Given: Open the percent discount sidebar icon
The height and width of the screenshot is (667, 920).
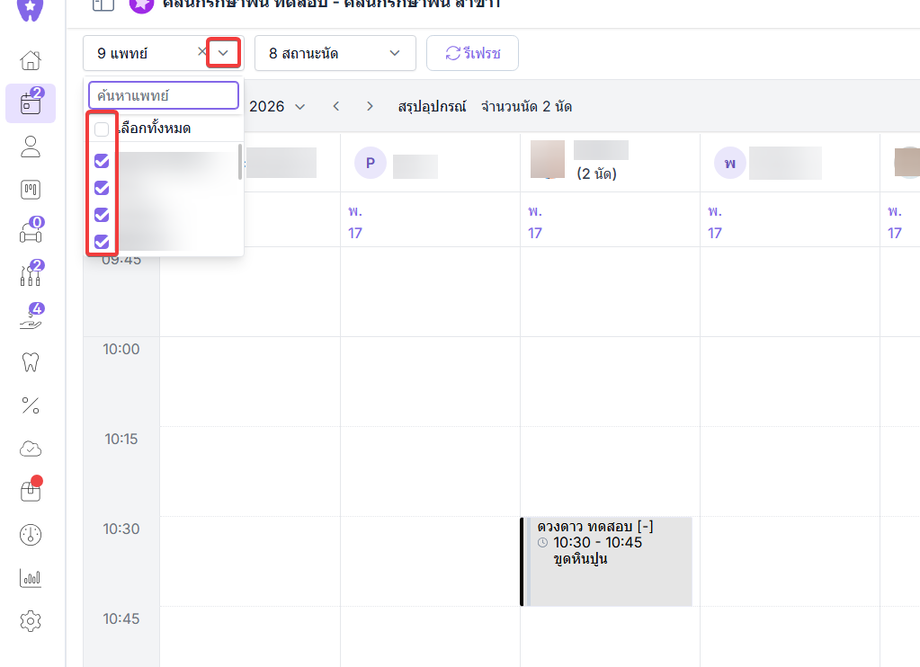Looking at the screenshot, I should tap(31, 405).
